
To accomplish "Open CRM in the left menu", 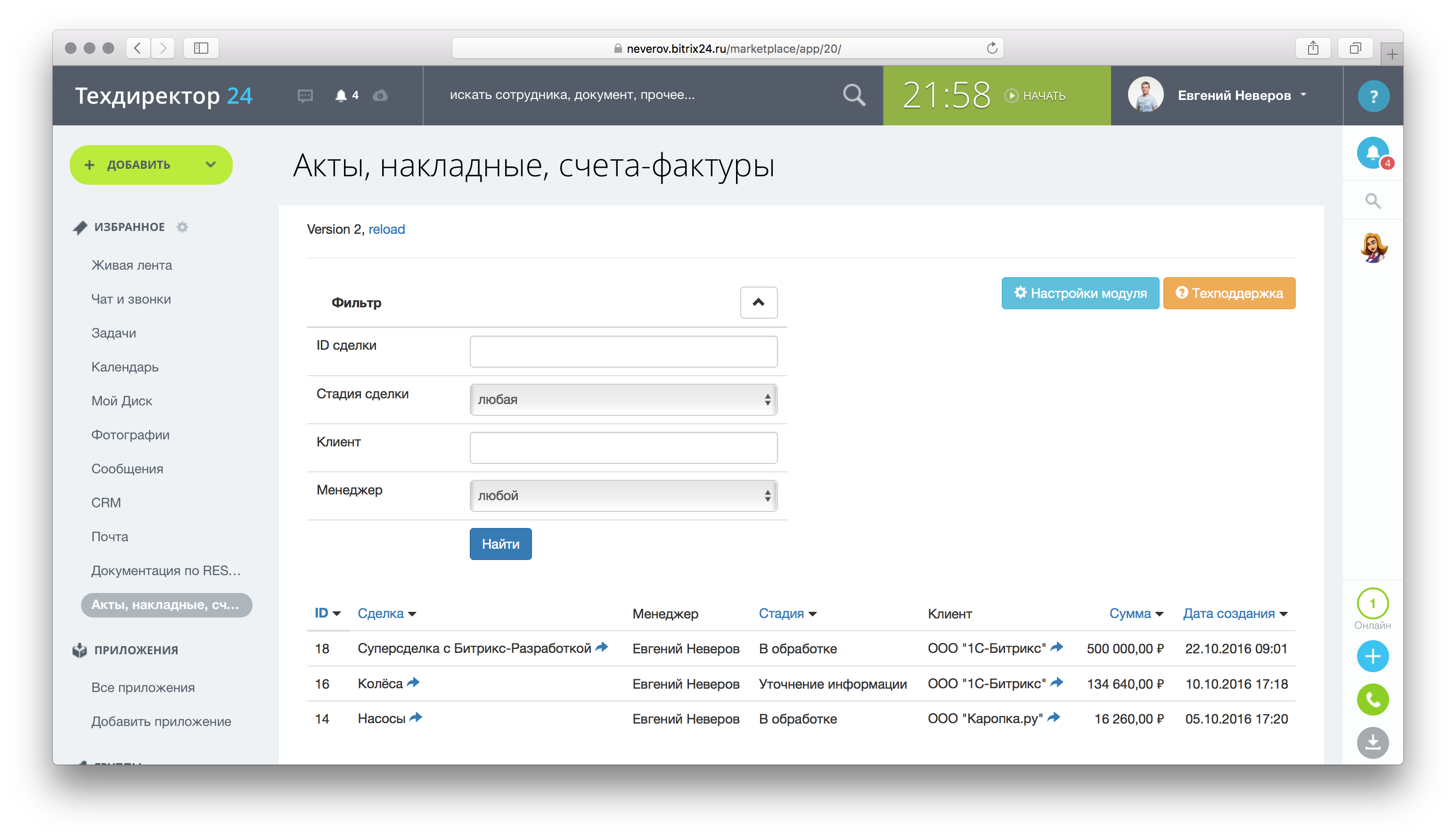I will pos(106,502).
